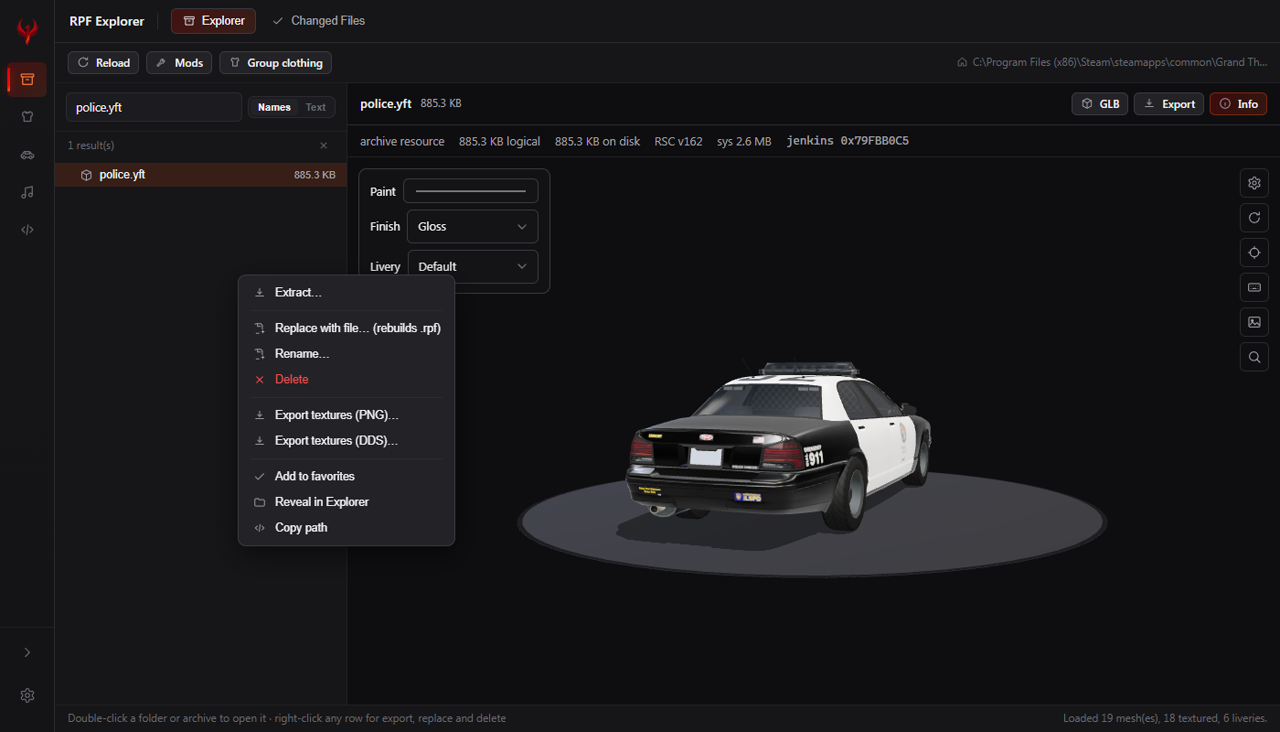This screenshot has width=1280, height=732.
Task: Open the Paint color swatch
Action: pos(470,191)
